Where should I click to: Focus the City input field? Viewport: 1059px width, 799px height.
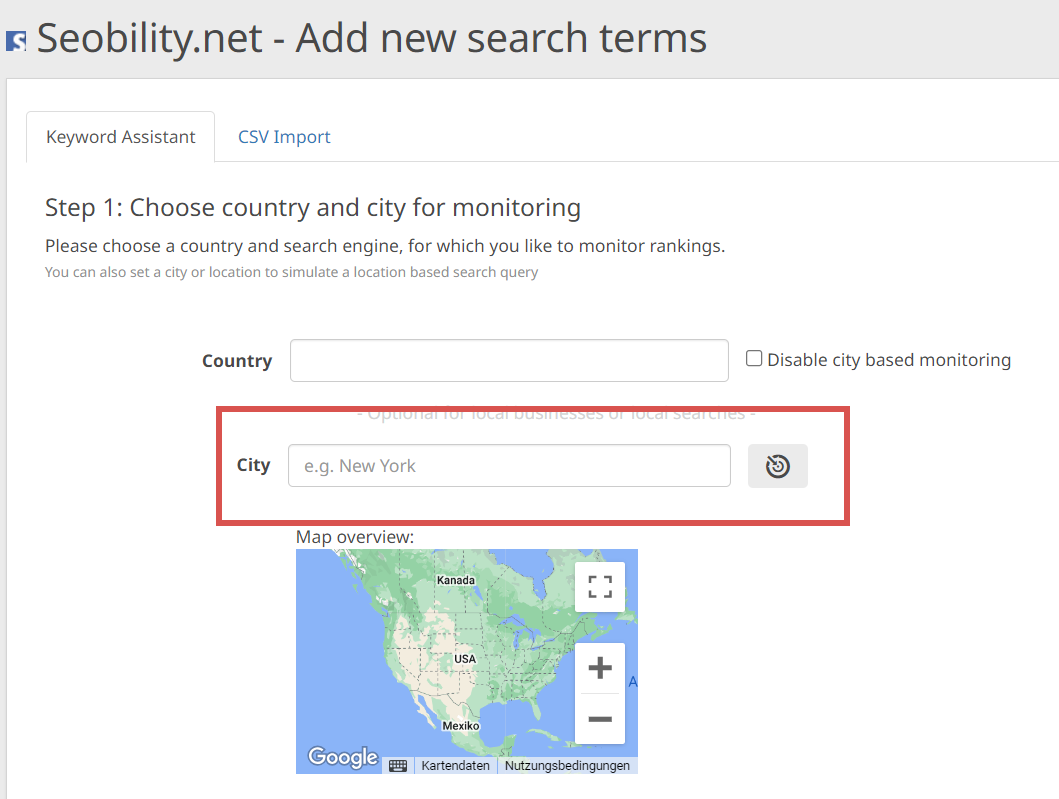[509, 466]
